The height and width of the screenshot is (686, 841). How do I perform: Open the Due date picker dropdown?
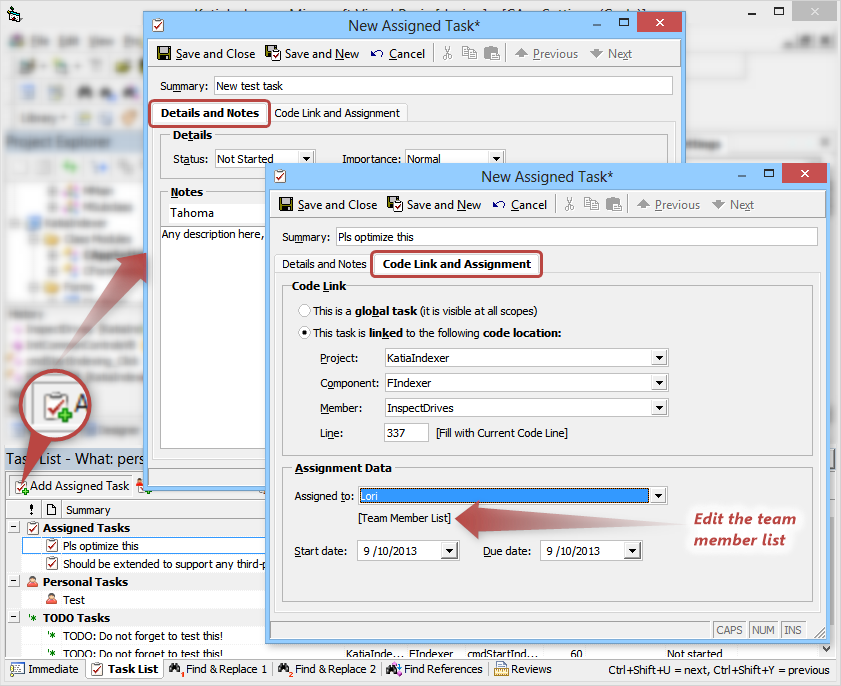click(x=632, y=551)
